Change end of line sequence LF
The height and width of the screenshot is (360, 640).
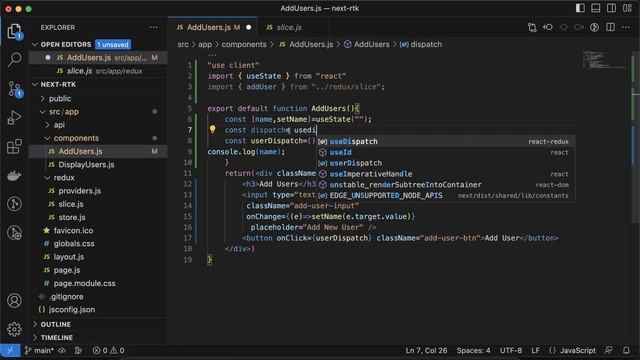[536, 350]
